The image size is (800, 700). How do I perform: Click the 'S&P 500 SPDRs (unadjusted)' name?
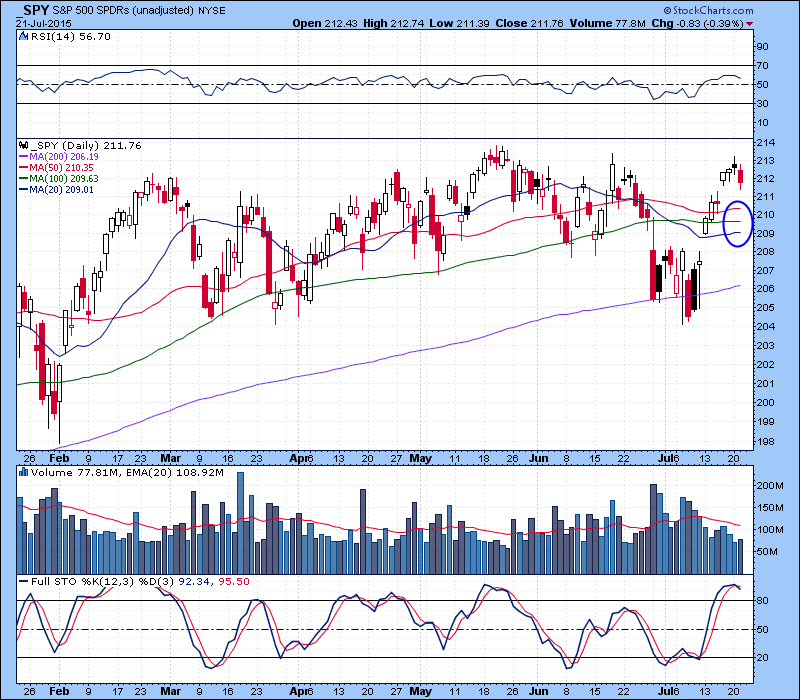click(123, 10)
